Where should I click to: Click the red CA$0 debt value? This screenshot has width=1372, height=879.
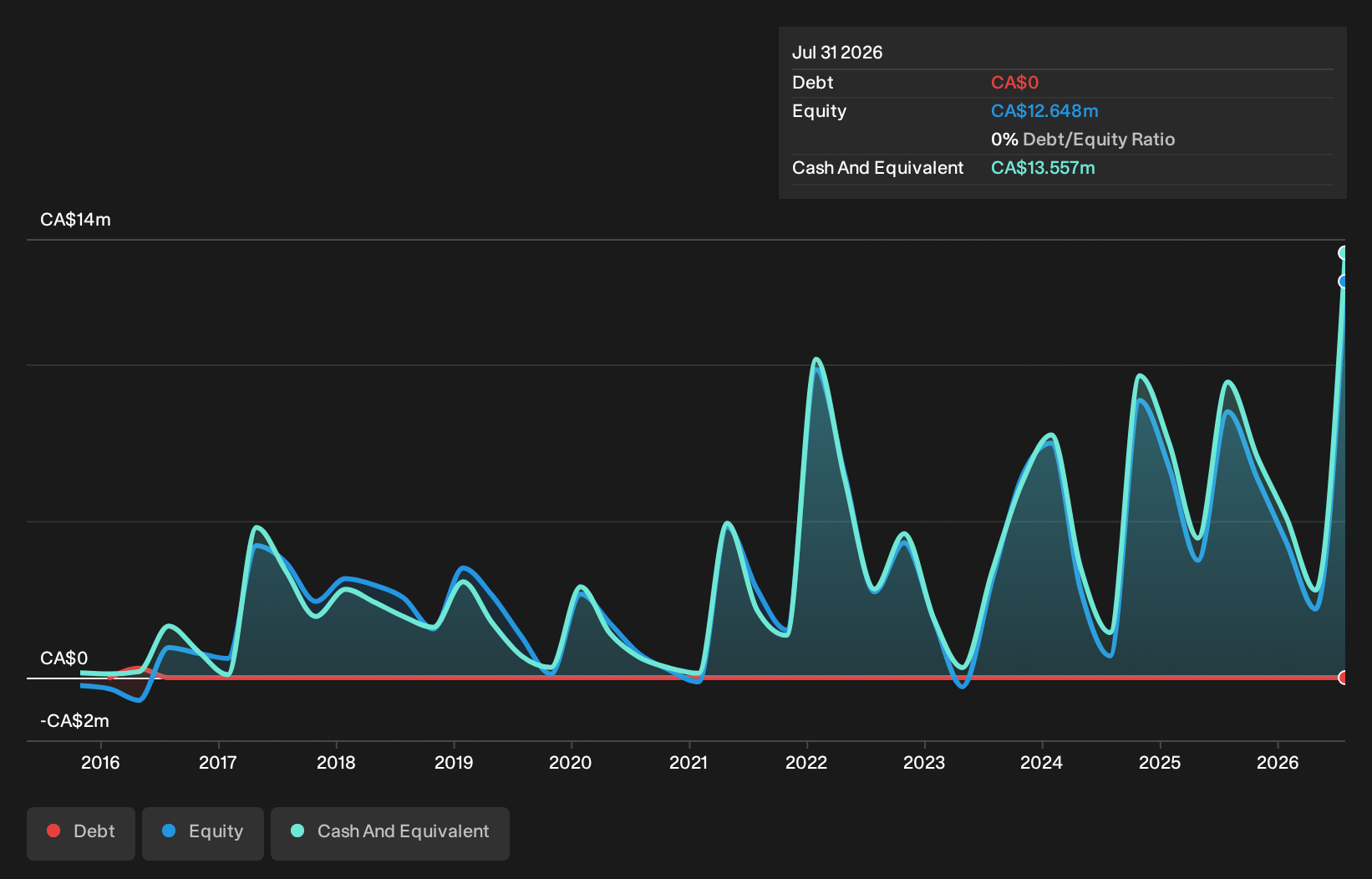(1014, 83)
